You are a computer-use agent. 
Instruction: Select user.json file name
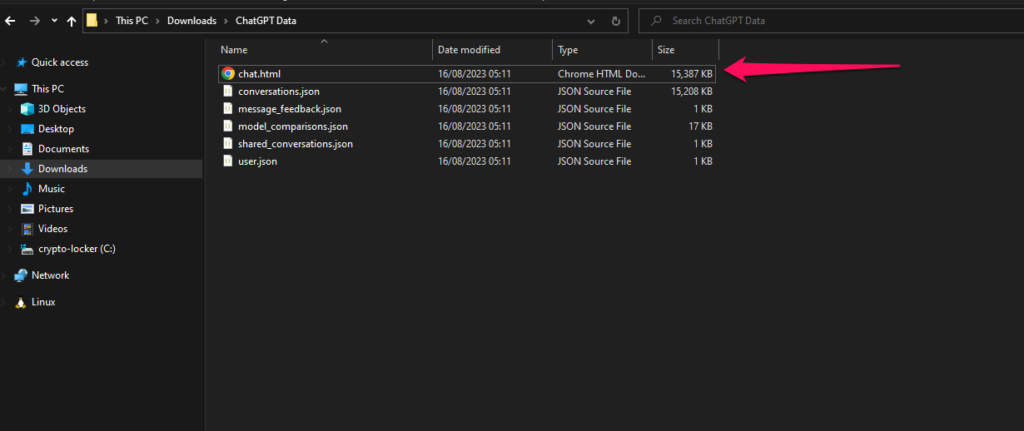point(257,161)
